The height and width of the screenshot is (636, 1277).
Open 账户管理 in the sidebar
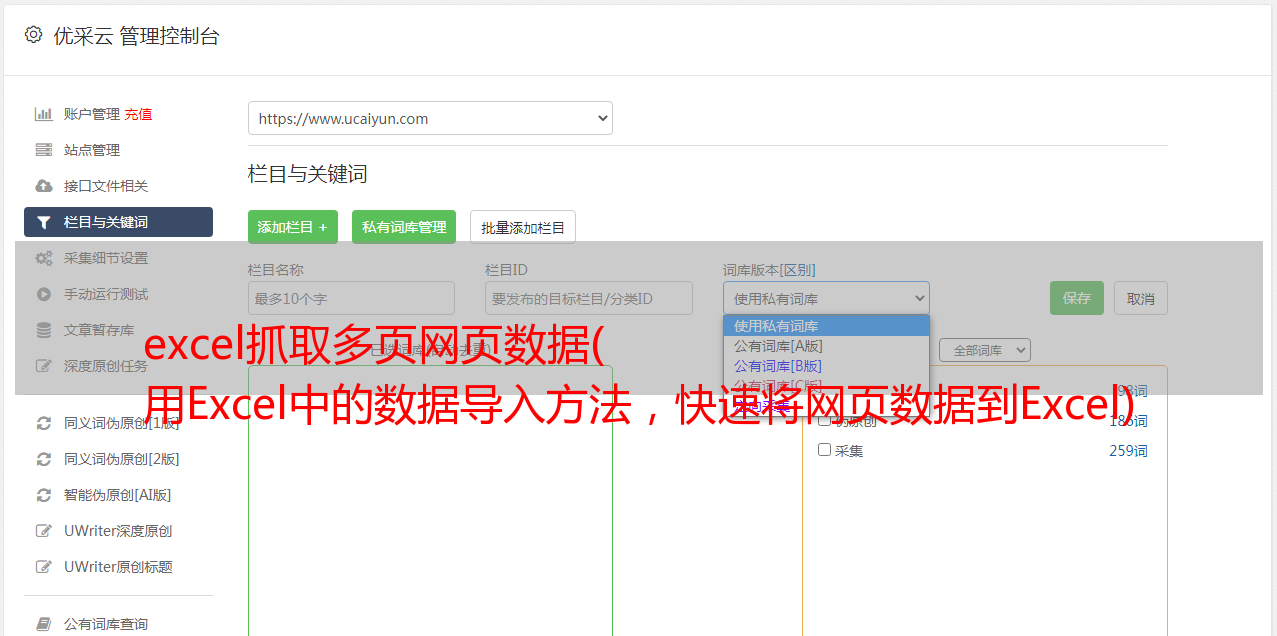pyautogui.click(x=92, y=114)
